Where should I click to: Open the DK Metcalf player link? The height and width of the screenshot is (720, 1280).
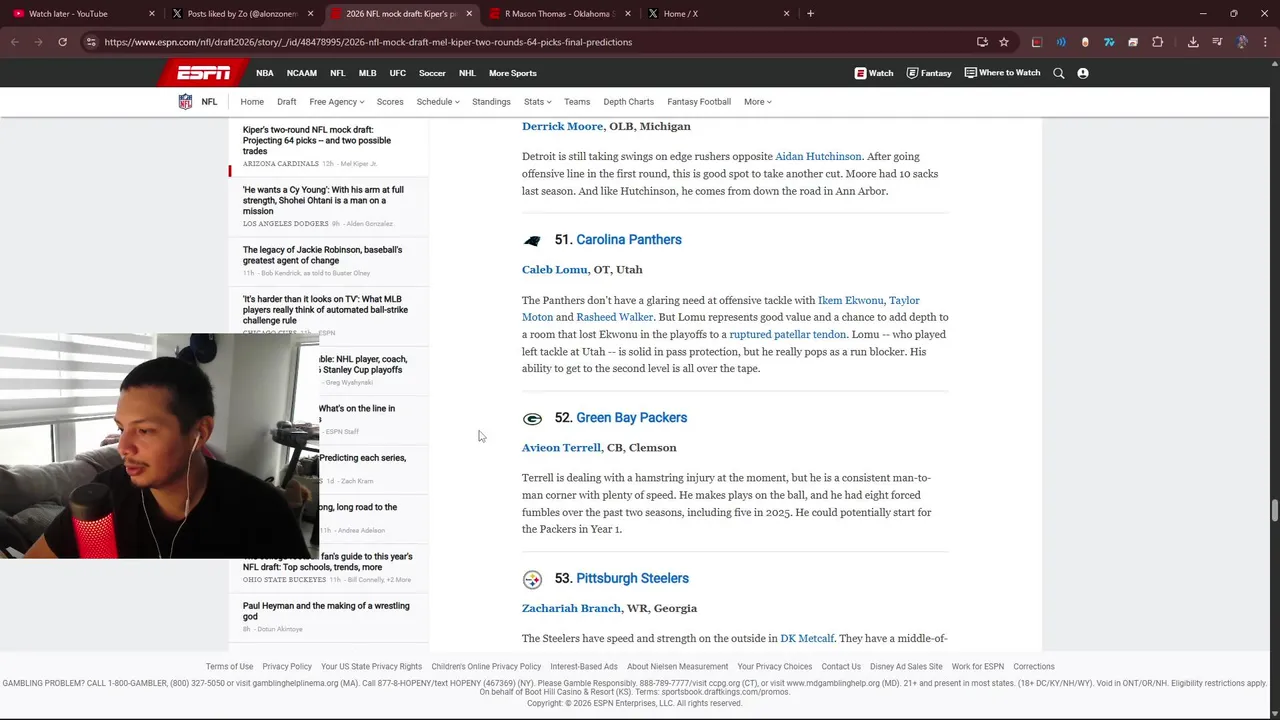807,639
